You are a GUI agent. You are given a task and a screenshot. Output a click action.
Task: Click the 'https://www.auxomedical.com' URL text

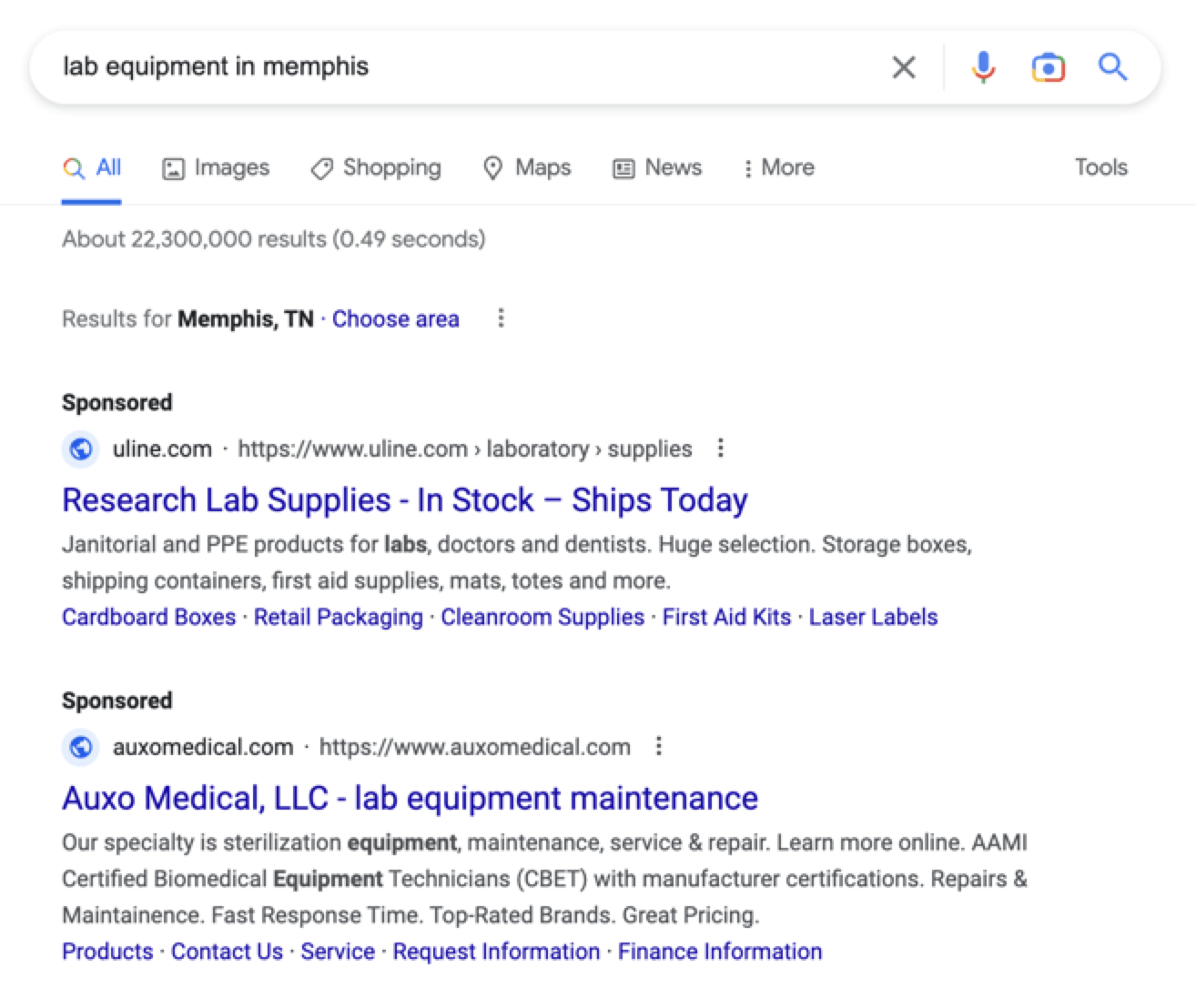tap(474, 747)
